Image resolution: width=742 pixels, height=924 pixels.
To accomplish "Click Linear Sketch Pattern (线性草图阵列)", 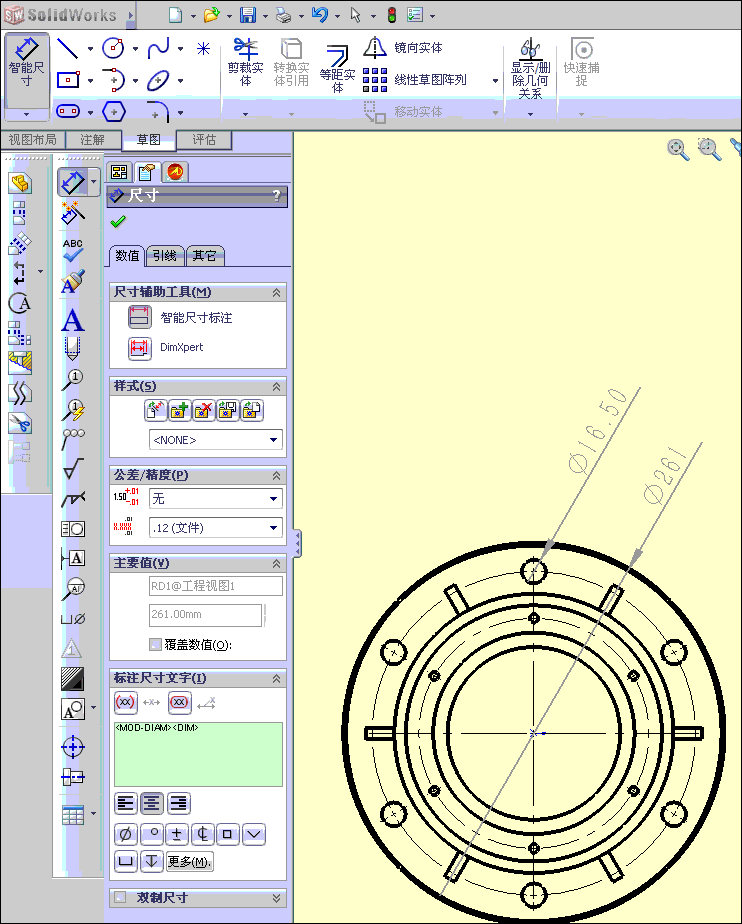I will (x=415, y=80).
